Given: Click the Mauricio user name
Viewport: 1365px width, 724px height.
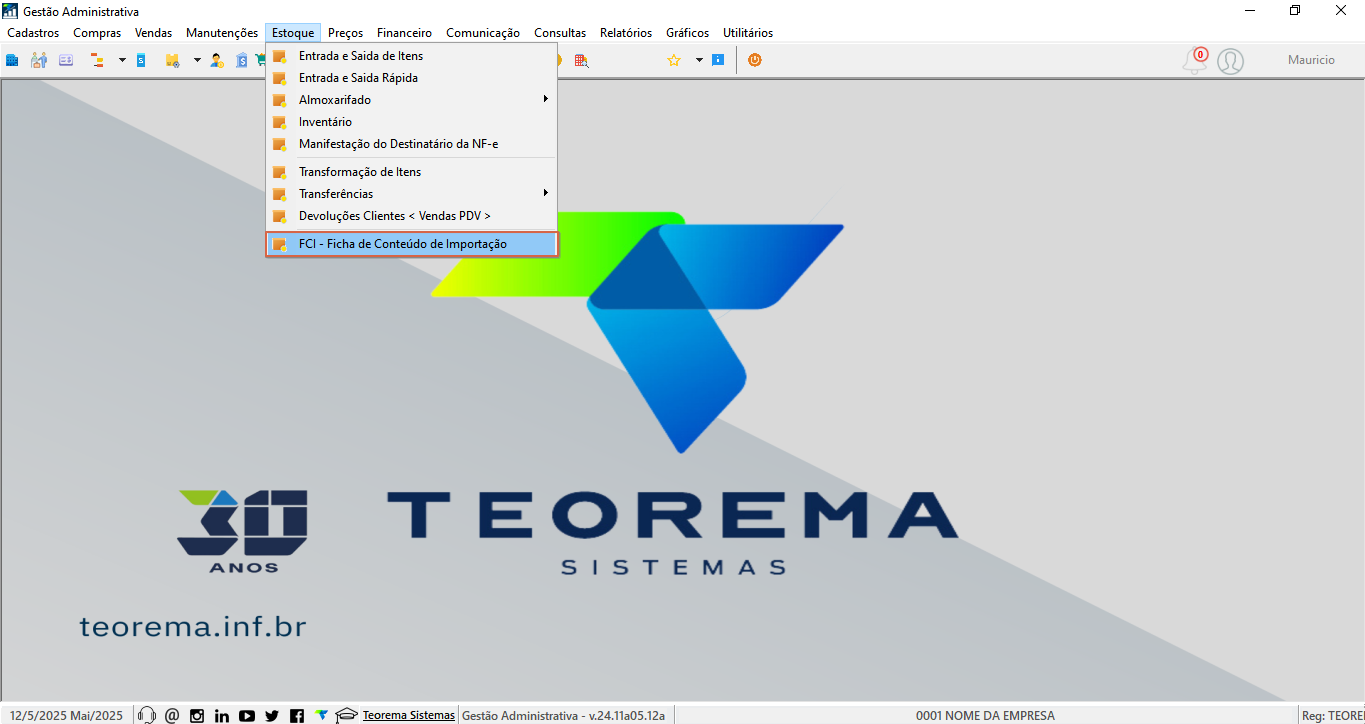Looking at the screenshot, I should click(x=1311, y=60).
